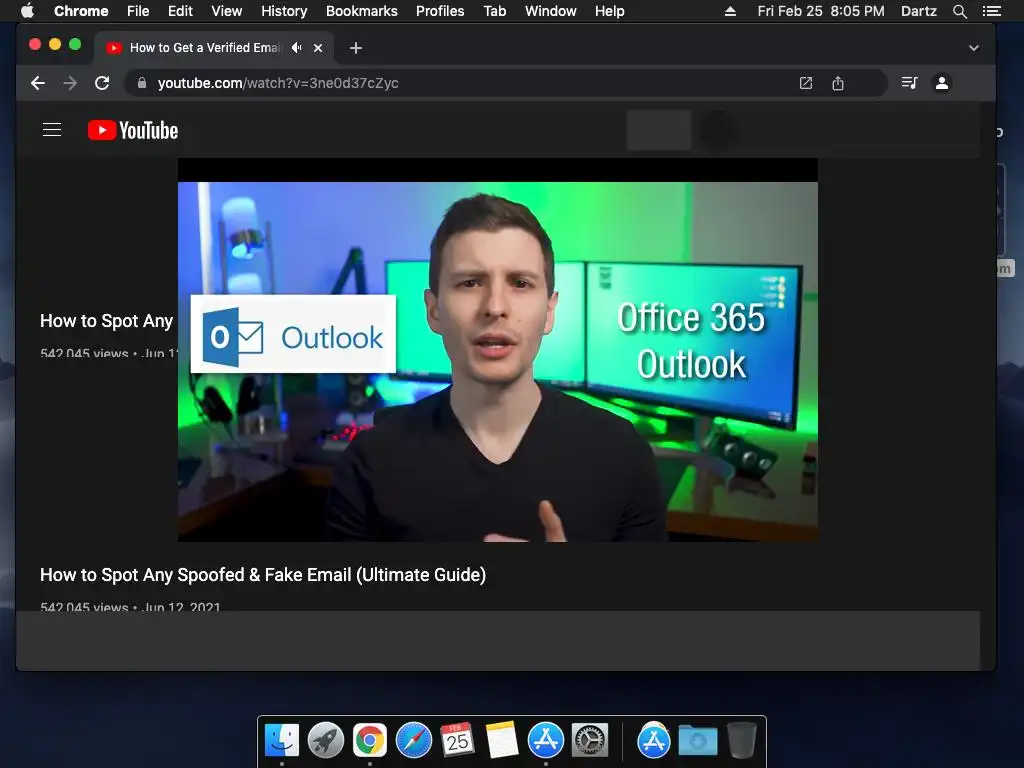1024x768 pixels.
Task: Open the Profiles menu
Action: 440,11
